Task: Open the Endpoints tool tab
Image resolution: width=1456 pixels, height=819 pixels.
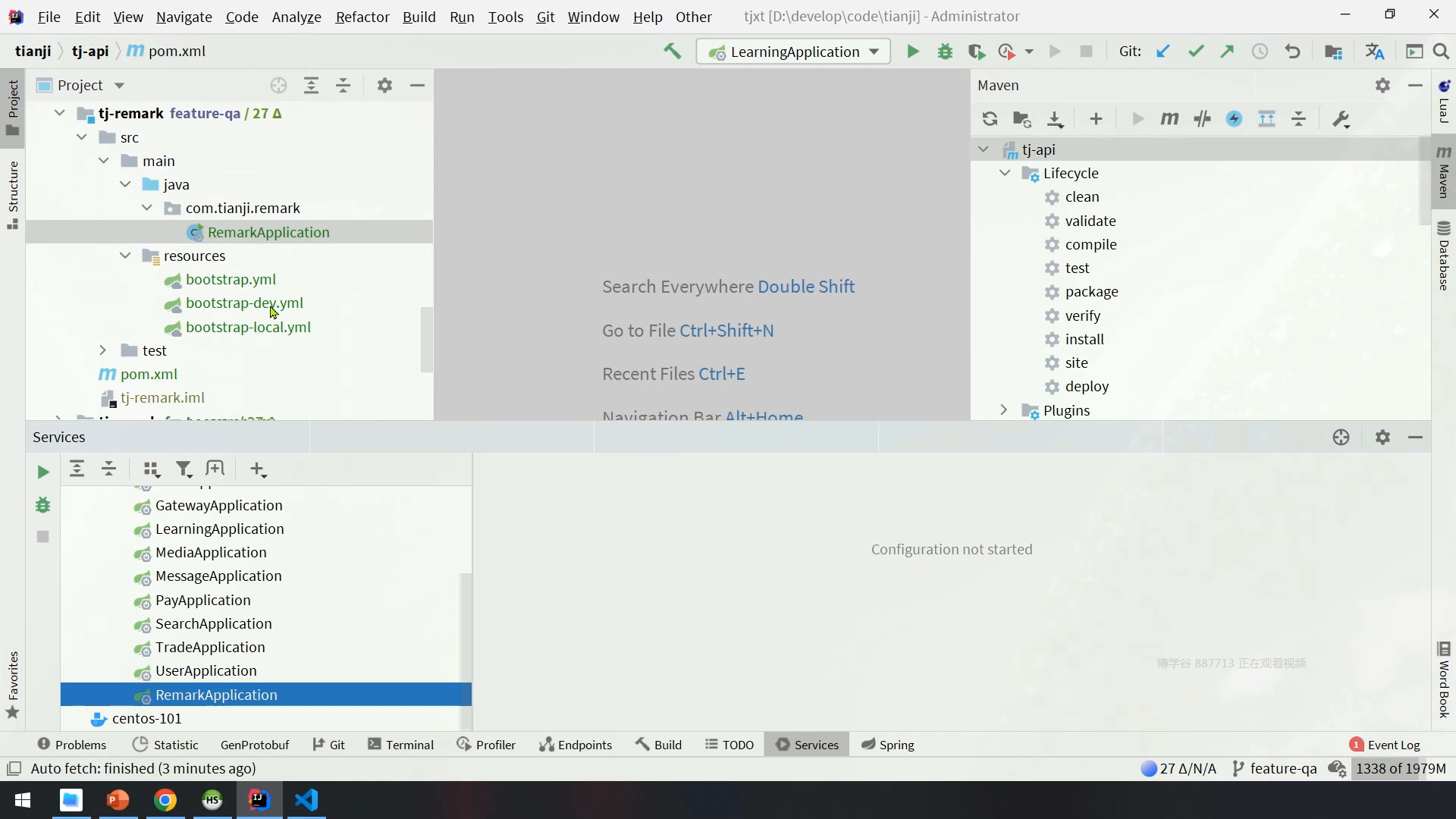Action: point(576,745)
